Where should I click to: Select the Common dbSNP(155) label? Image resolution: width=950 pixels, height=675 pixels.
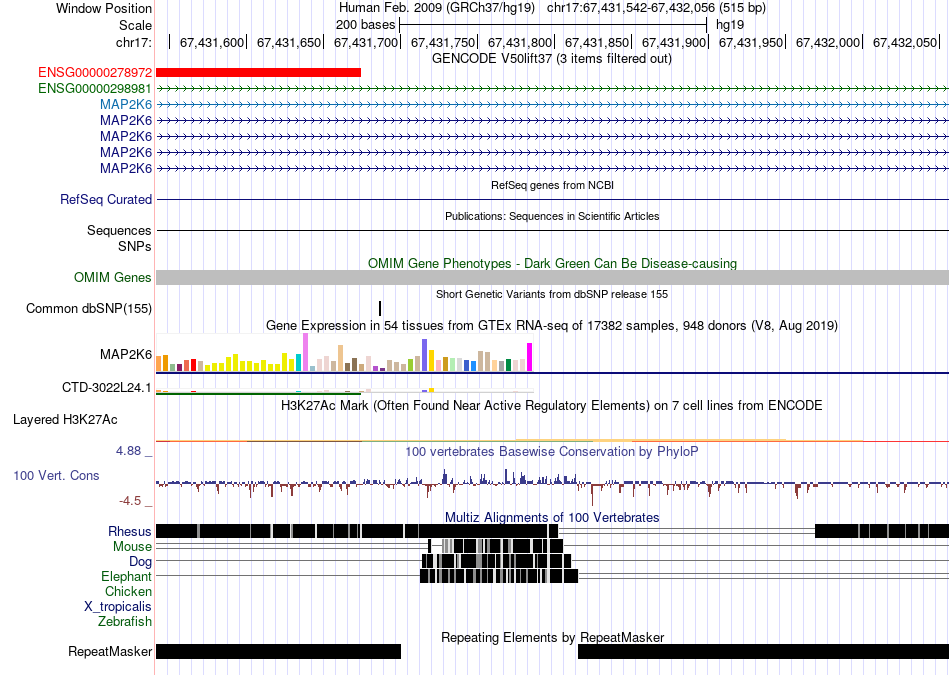89,308
